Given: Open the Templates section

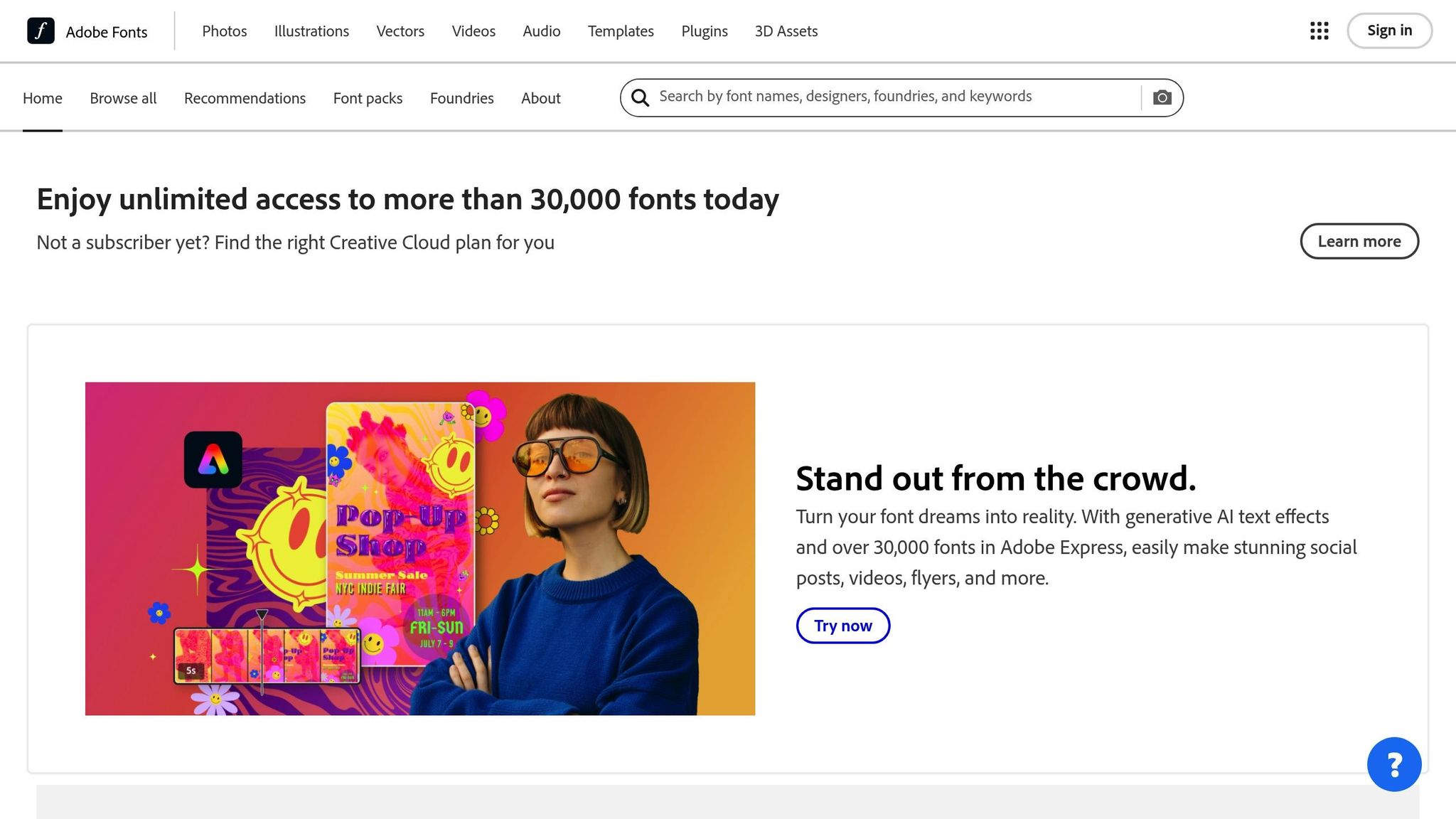Looking at the screenshot, I should coord(620,31).
